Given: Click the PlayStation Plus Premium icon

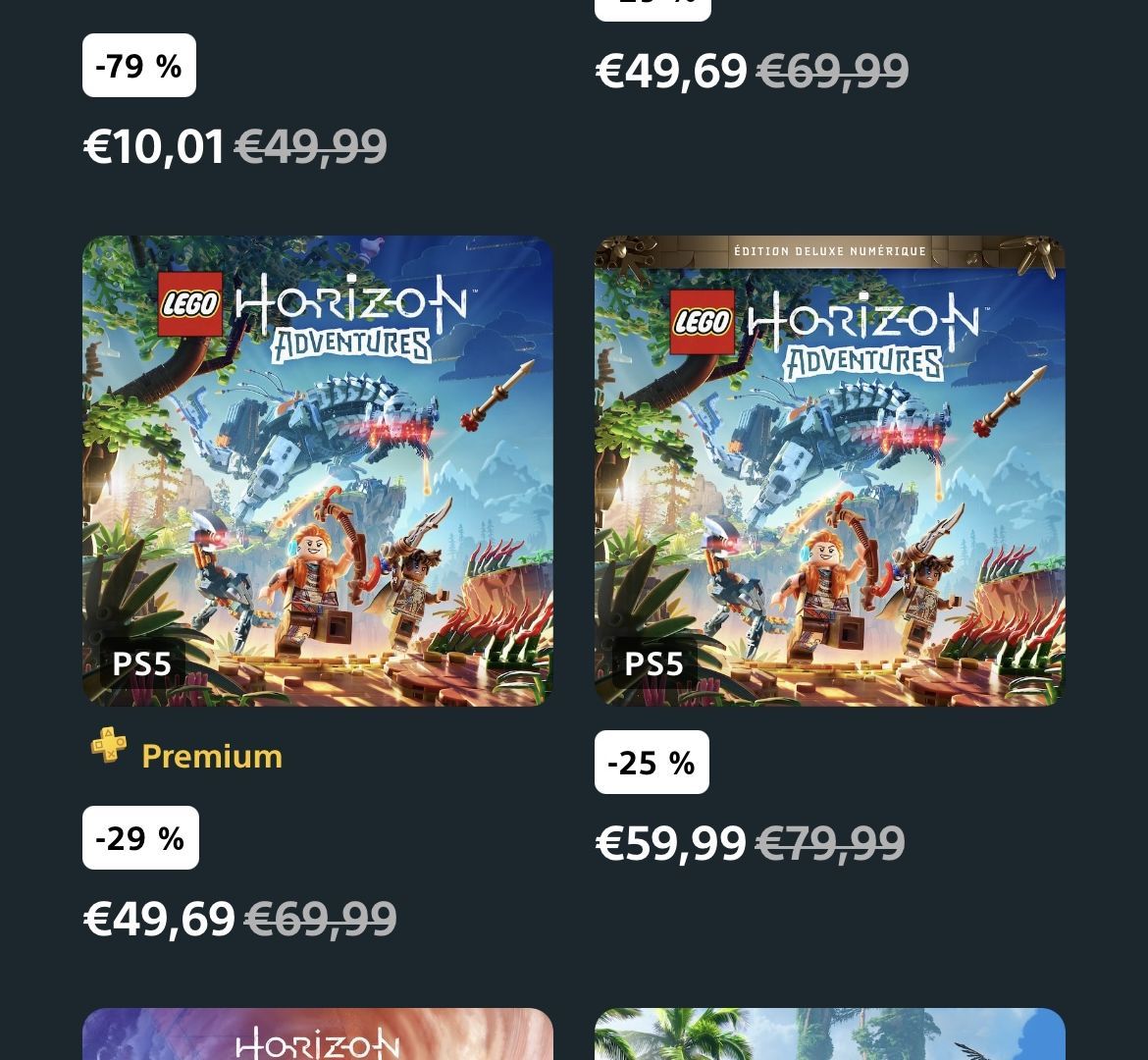Looking at the screenshot, I should click(108, 745).
